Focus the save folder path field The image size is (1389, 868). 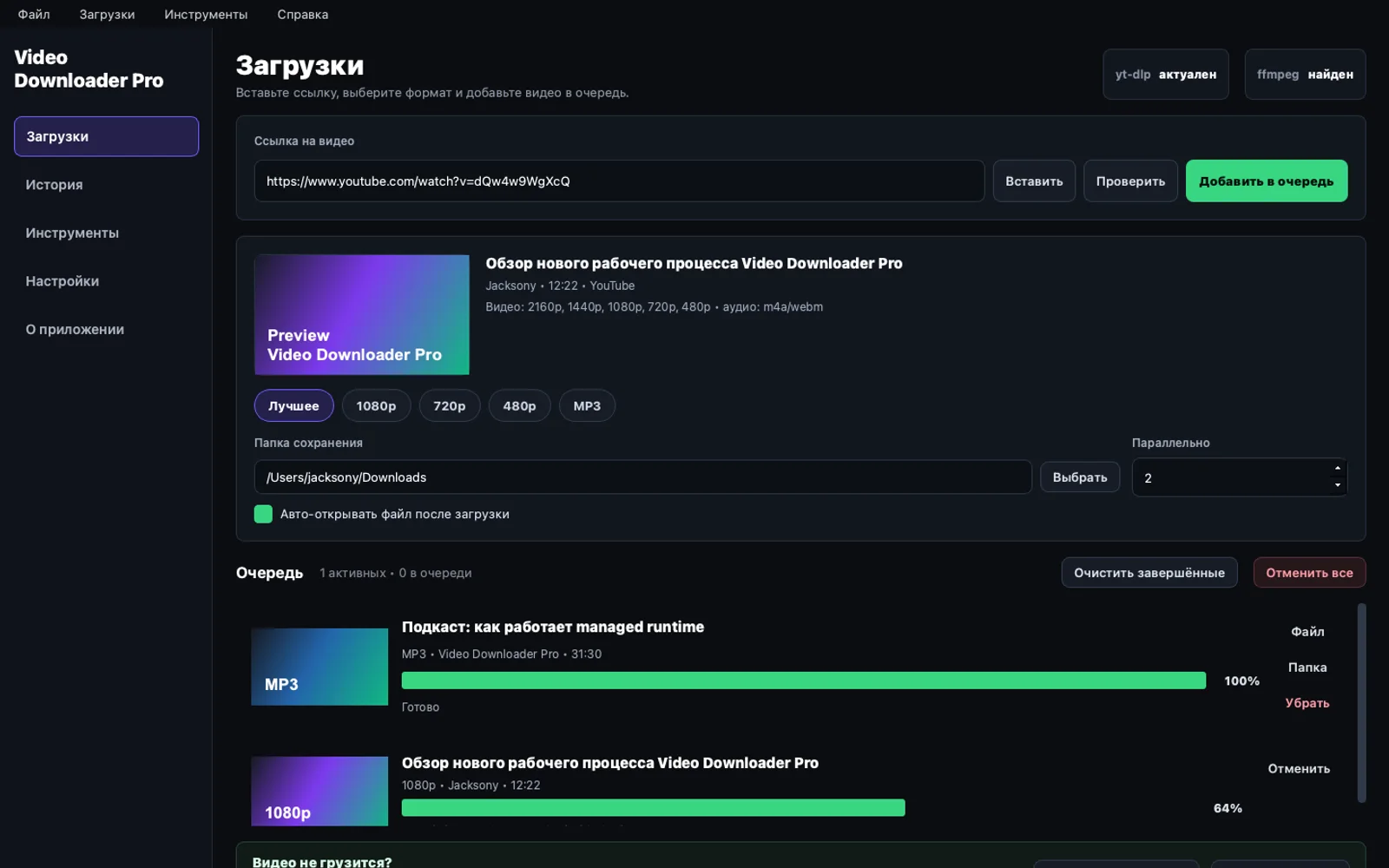[642, 477]
